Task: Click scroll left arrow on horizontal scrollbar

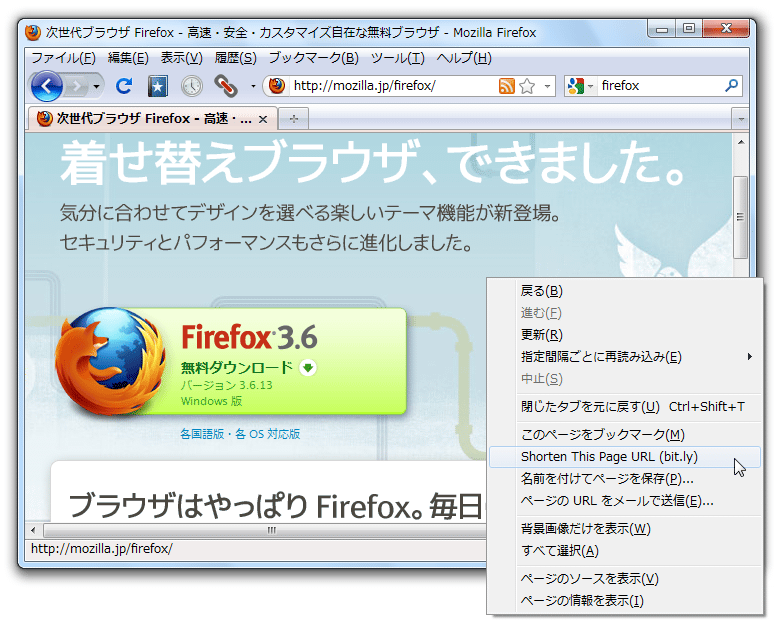Action: click(33, 530)
